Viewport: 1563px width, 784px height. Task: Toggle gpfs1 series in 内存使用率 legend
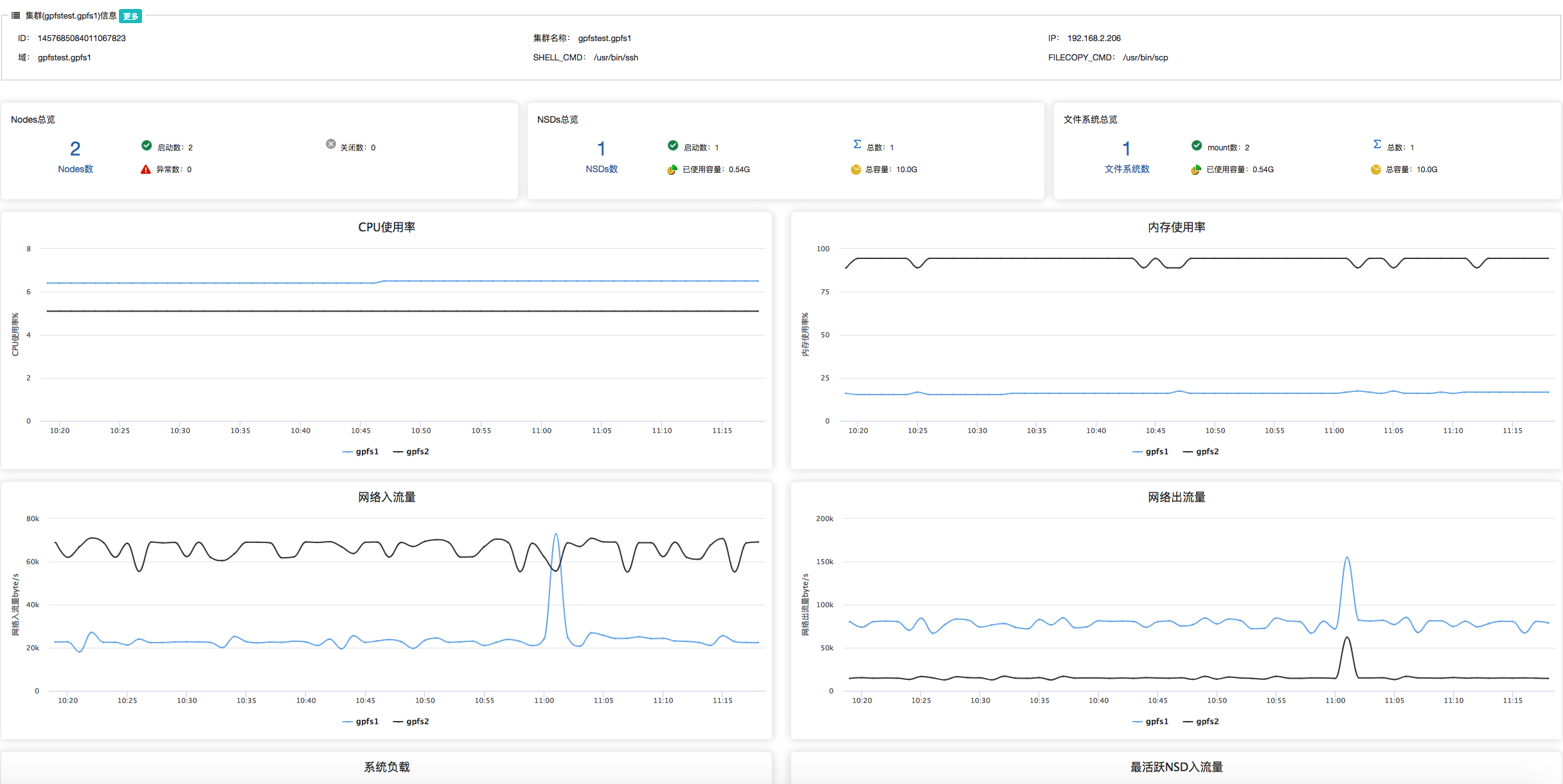click(x=1150, y=452)
